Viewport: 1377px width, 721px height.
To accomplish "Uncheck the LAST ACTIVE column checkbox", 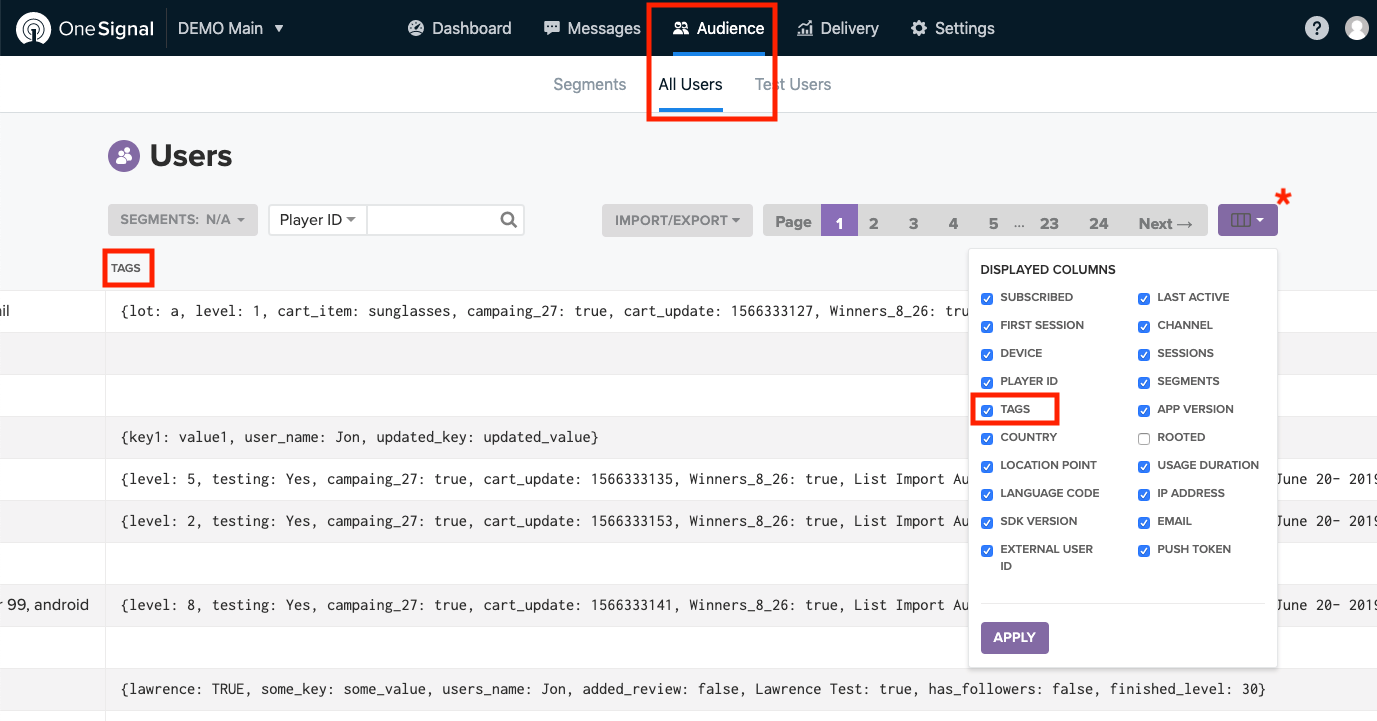I will 1144,298.
